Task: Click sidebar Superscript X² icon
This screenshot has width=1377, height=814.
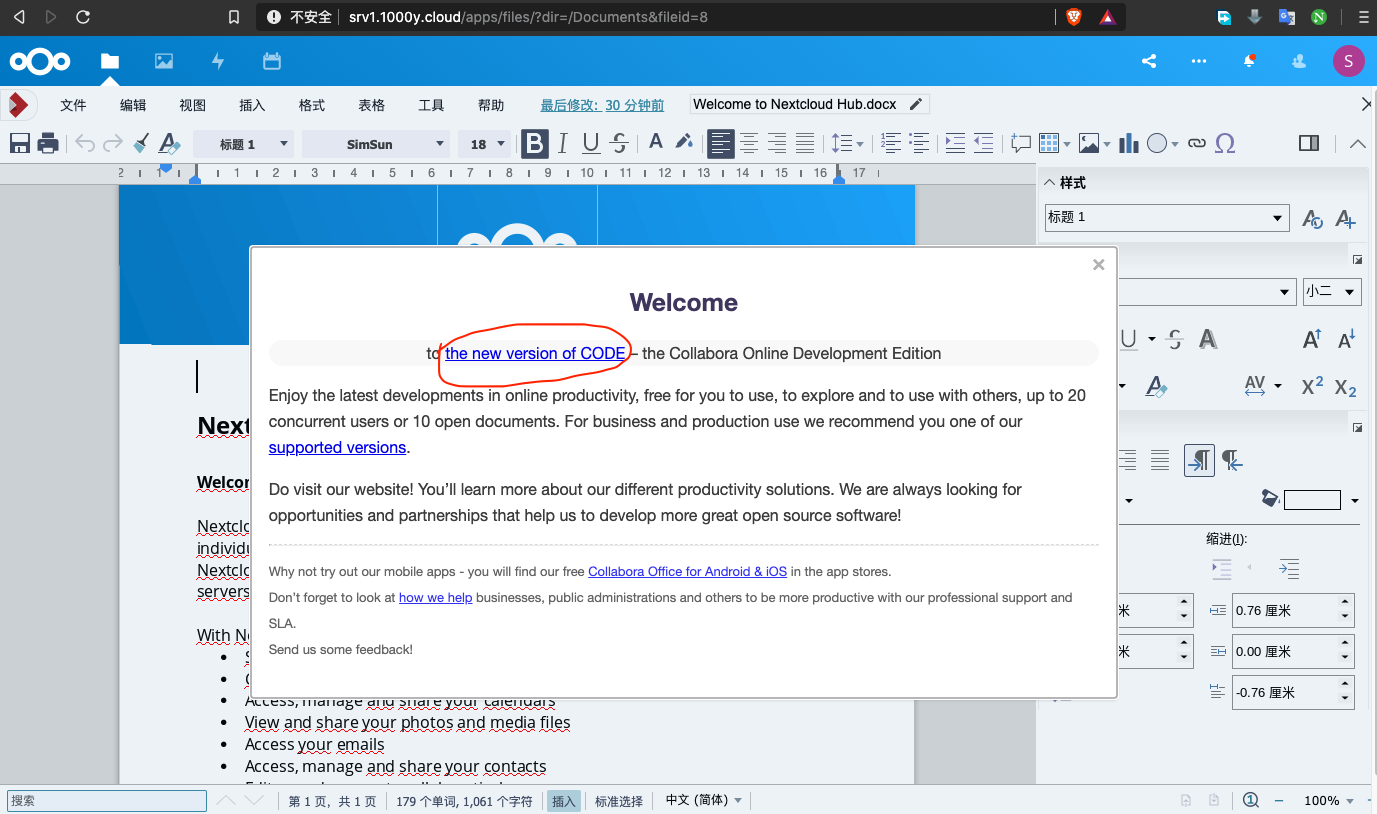Action: click(x=1312, y=386)
